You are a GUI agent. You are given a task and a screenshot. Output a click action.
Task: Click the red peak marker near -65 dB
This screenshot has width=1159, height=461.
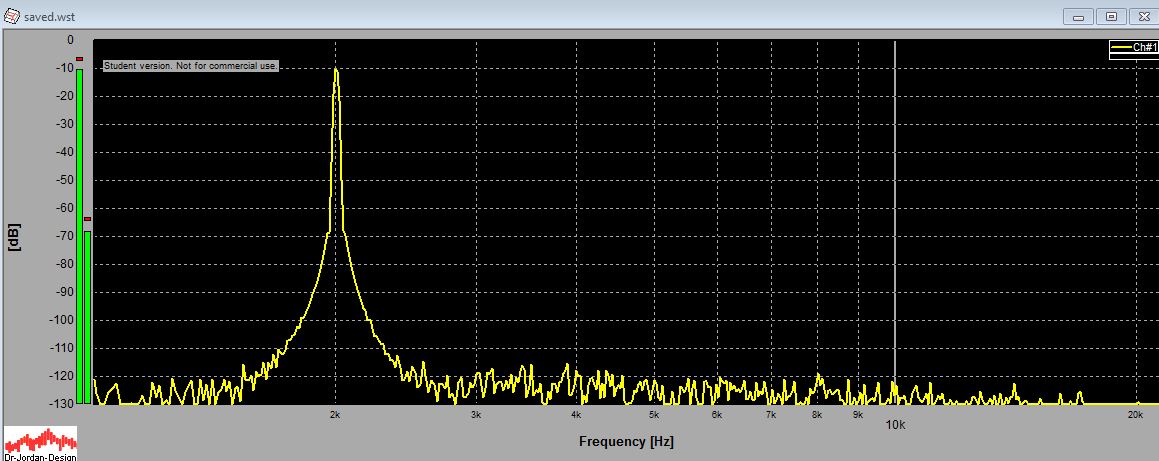pyautogui.click(x=88, y=219)
